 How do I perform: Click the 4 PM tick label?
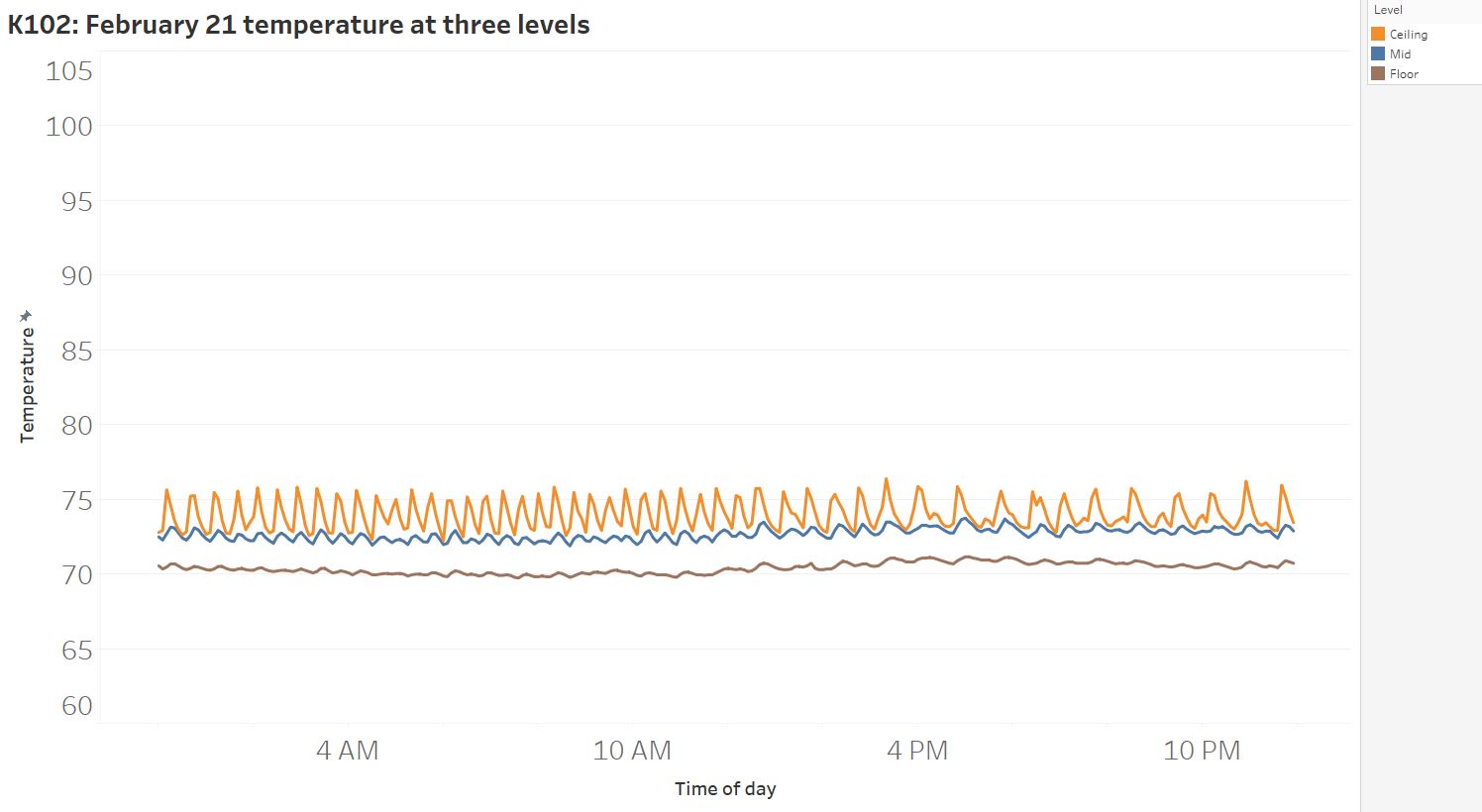917,751
